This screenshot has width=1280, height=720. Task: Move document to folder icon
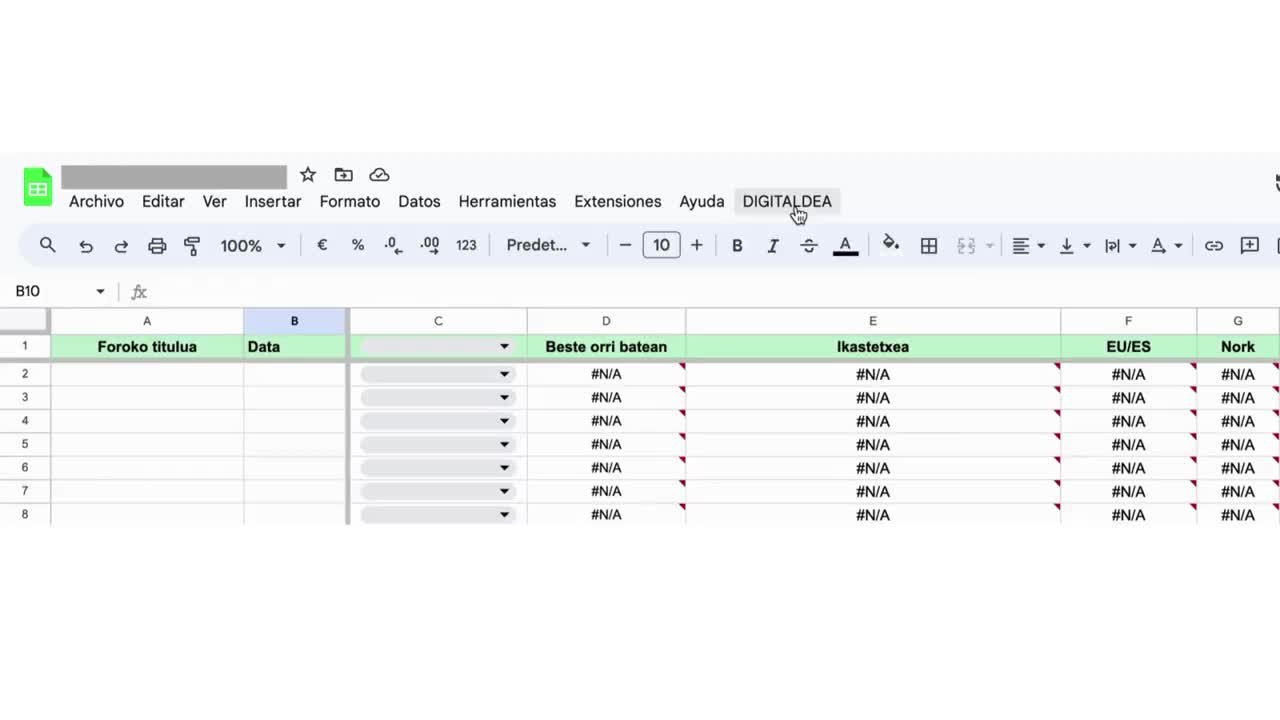coord(343,175)
